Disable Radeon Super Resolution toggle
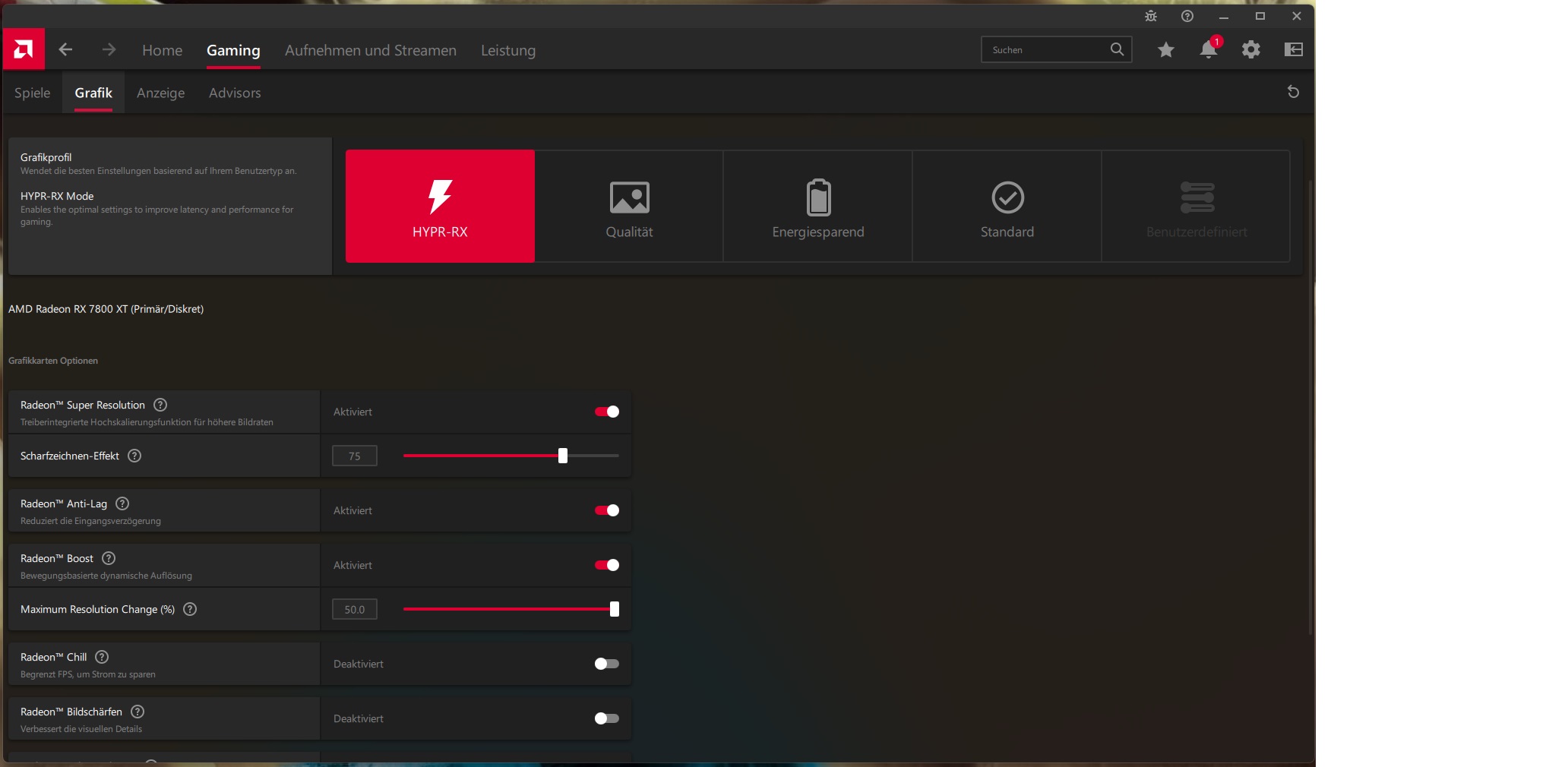 pyautogui.click(x=607, y=412)
